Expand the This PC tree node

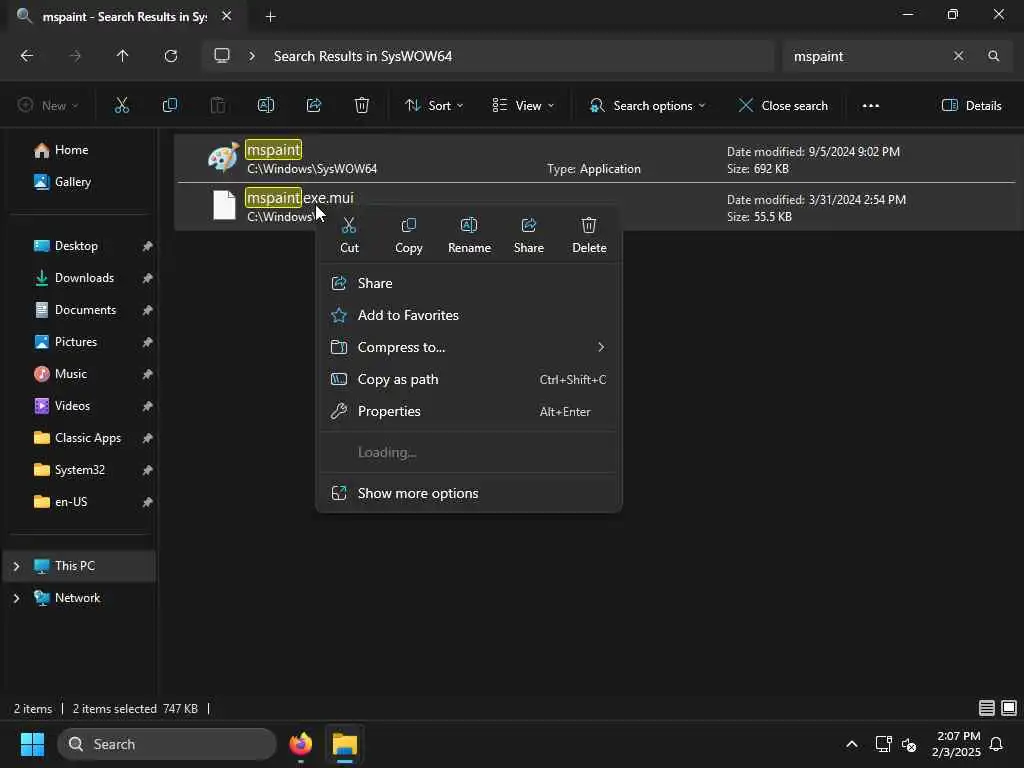click(x=16, y=566)
